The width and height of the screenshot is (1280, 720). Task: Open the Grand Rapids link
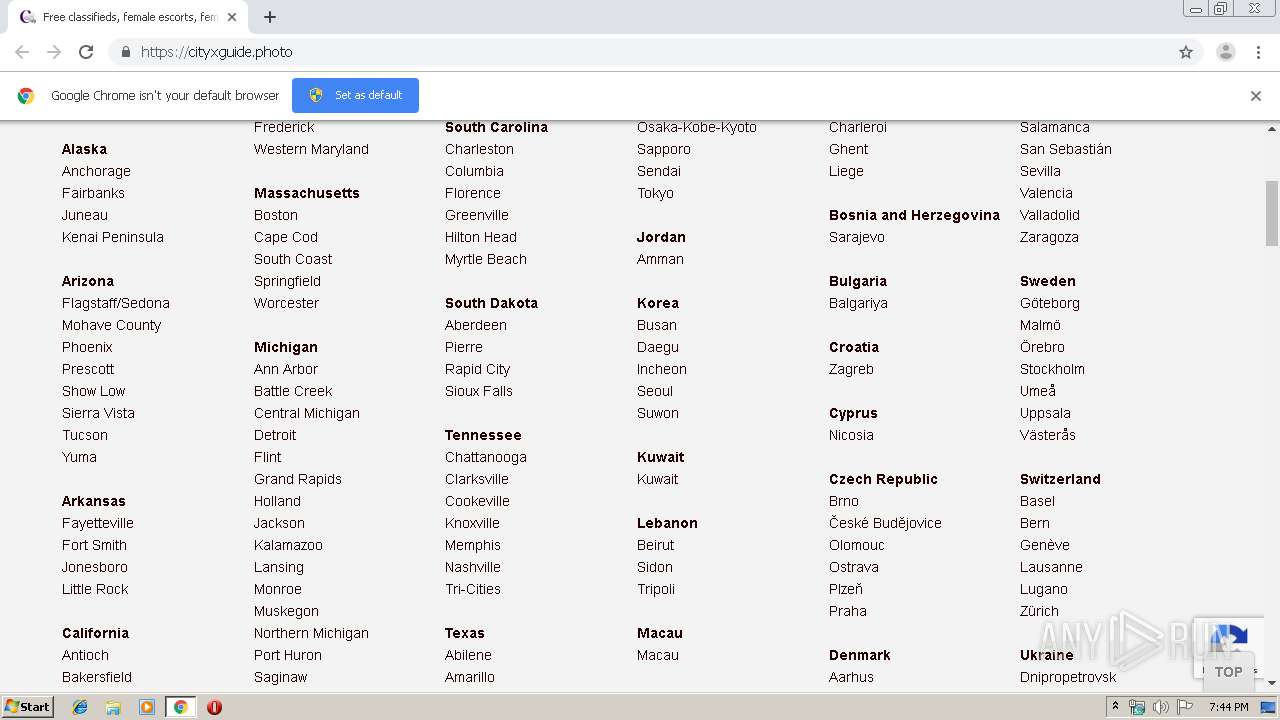[x=298, y=479]
